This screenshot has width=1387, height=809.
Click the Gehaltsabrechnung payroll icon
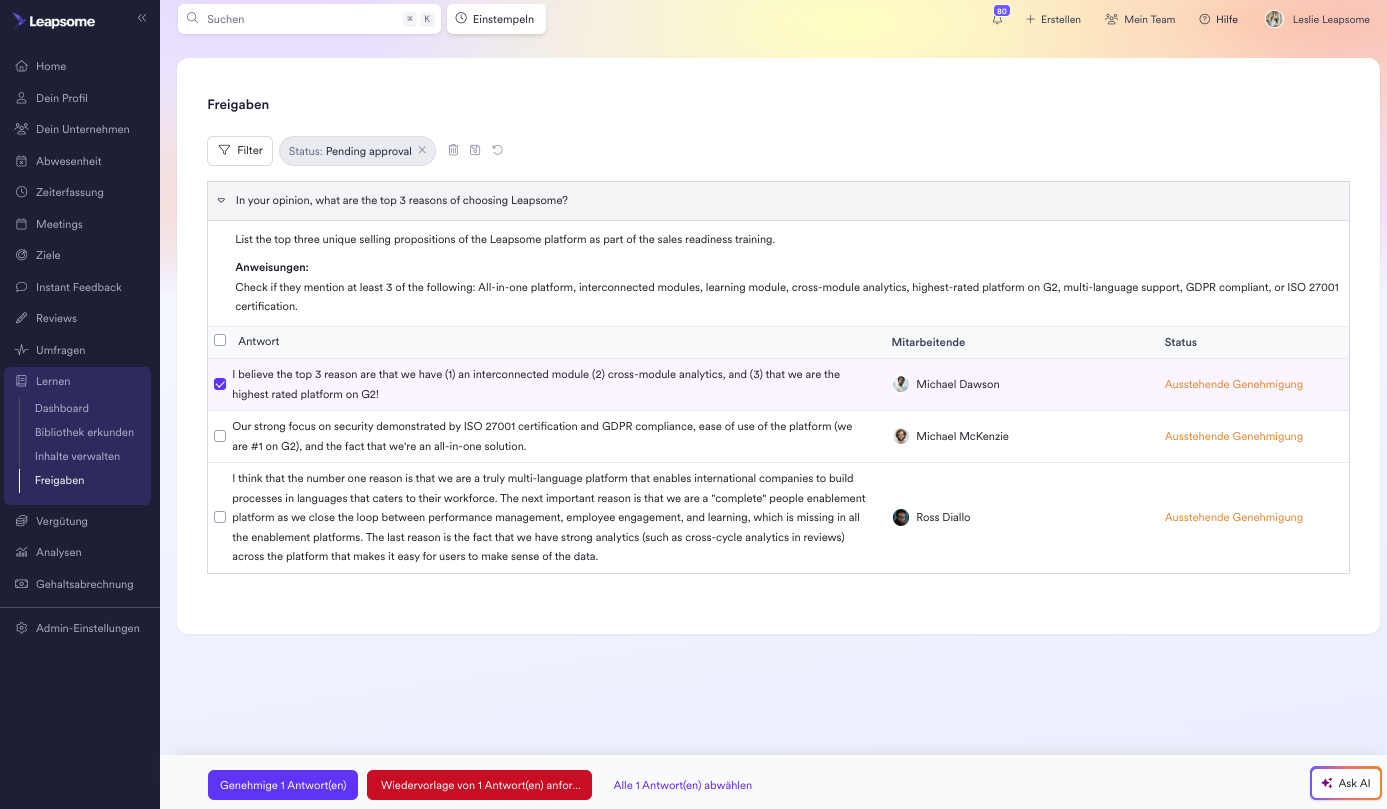pos(22,584)
